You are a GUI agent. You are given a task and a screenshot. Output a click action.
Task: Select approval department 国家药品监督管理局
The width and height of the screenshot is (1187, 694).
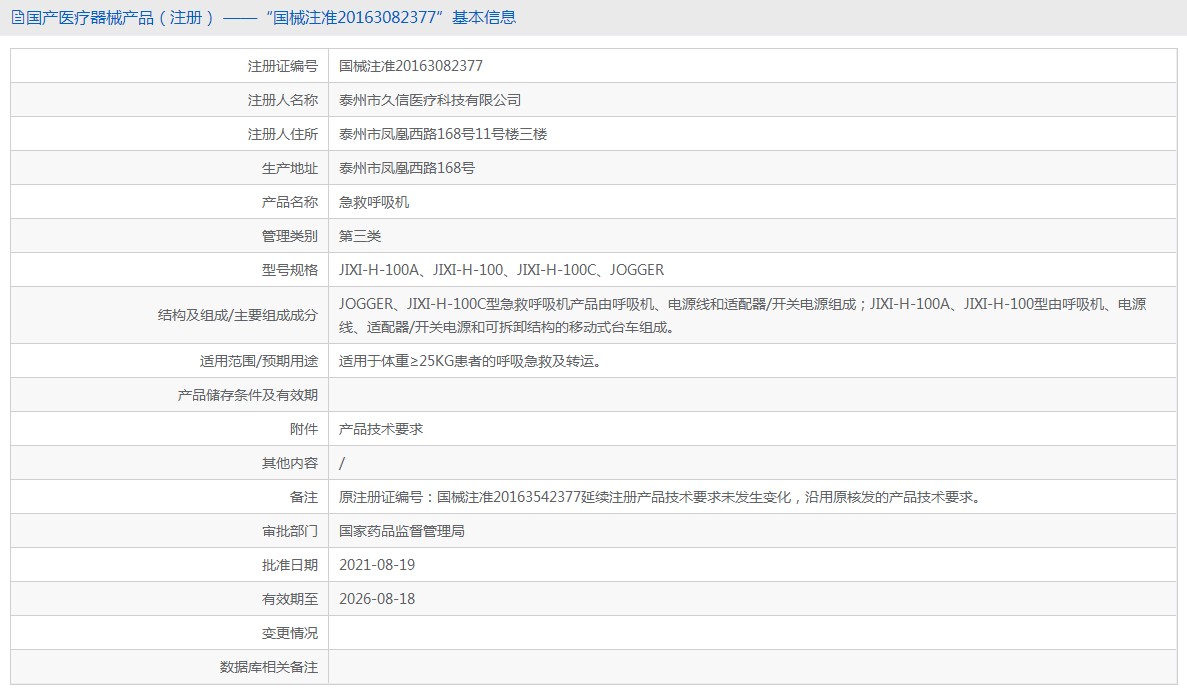click(401, 531)
